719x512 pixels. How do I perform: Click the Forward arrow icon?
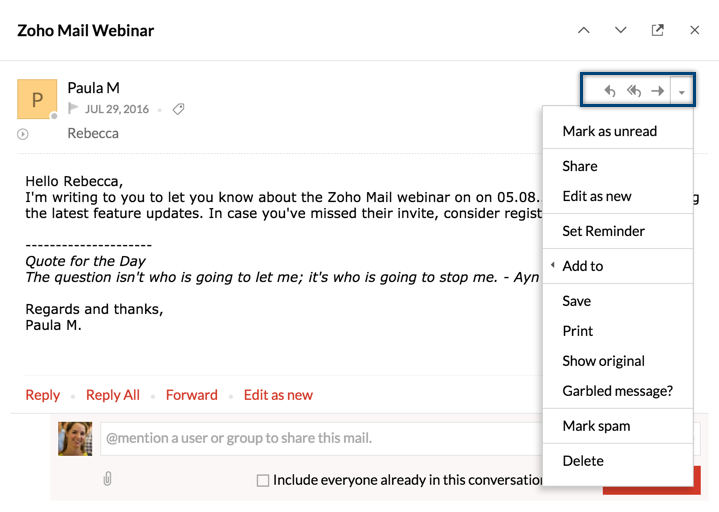[x=657, y=91]
